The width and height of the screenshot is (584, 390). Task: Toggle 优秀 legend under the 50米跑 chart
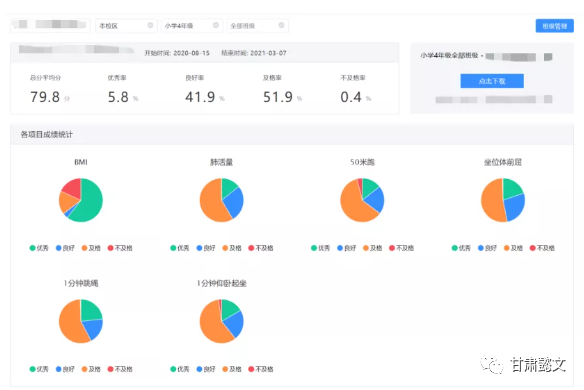(x=321, y=248)
